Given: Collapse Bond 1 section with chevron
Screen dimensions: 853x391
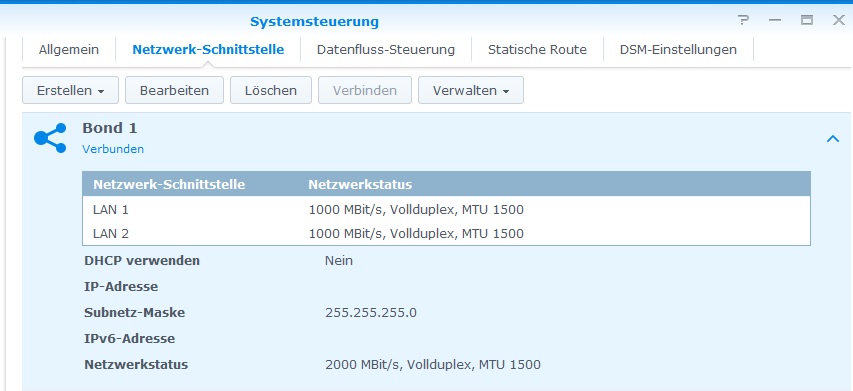Looking at the screenshot, I should coord(832,139).
